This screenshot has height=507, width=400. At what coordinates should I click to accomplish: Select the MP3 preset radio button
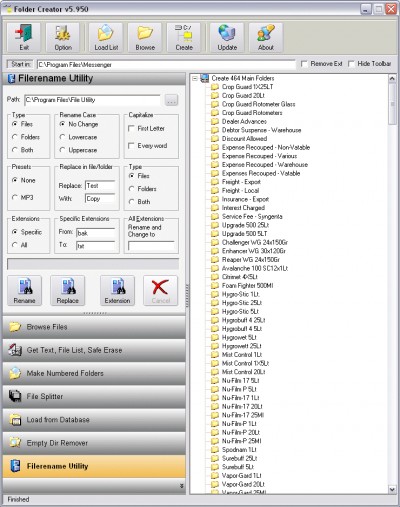point(14,197)
